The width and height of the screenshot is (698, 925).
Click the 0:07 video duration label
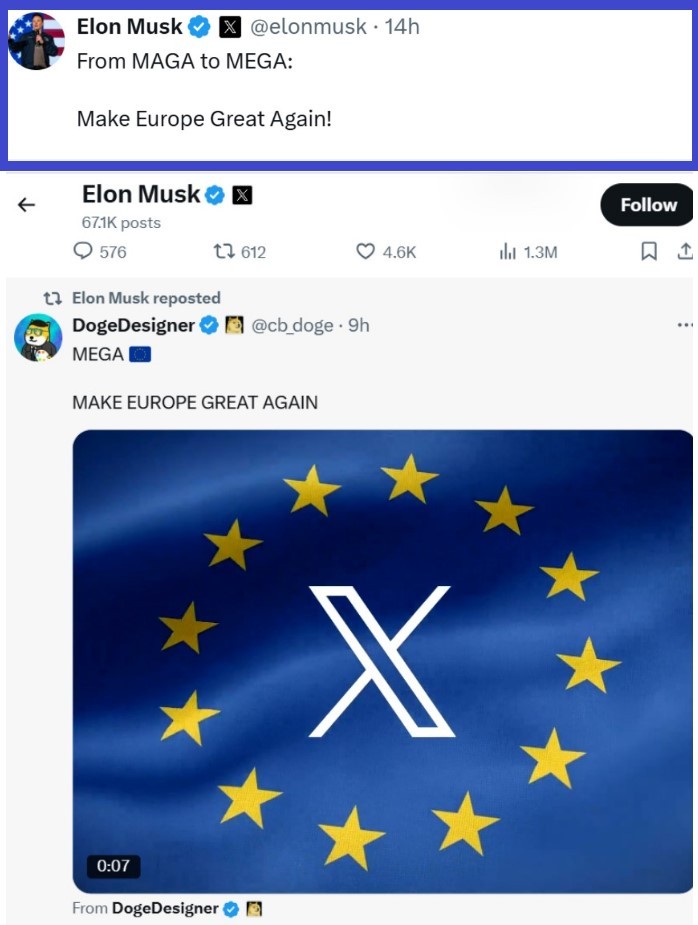coord(113,865)
